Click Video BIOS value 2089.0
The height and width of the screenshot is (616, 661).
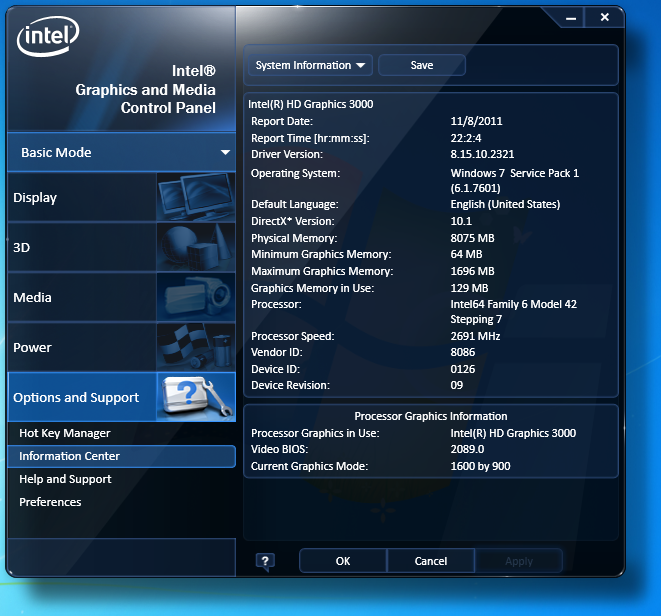pyautogui.click(x=467, y=449)
